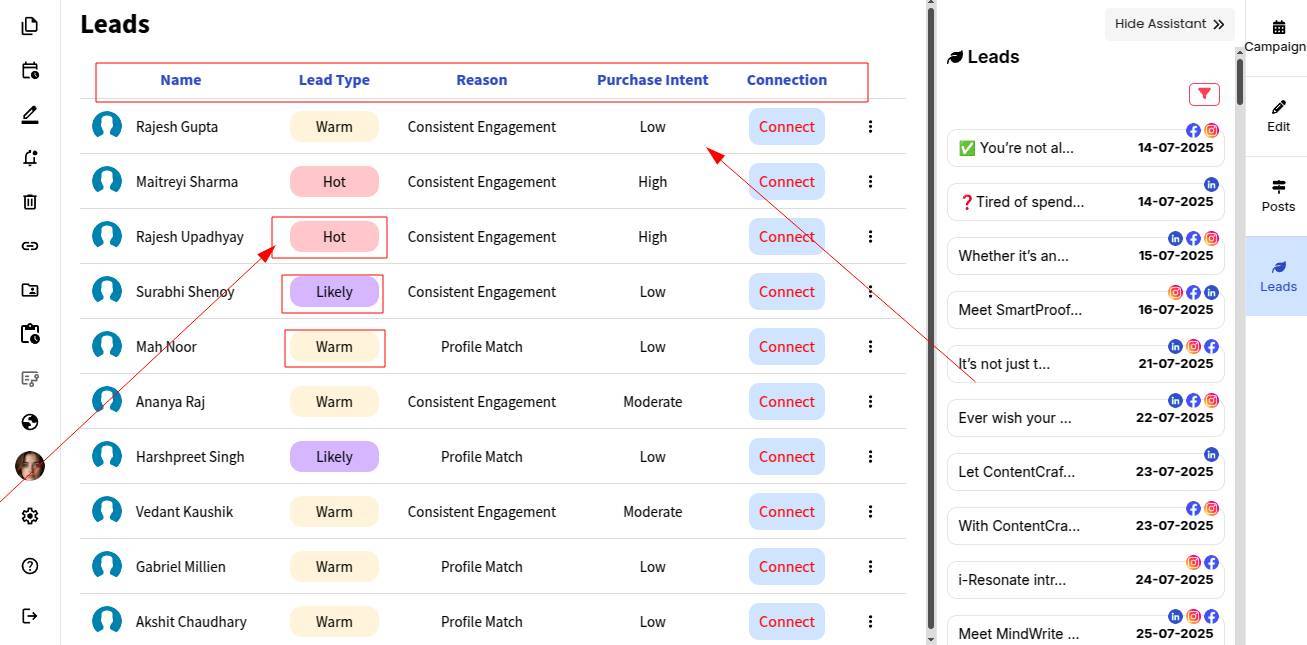Open three-dot menu for Rajesh Gupta

coord(870,127)
